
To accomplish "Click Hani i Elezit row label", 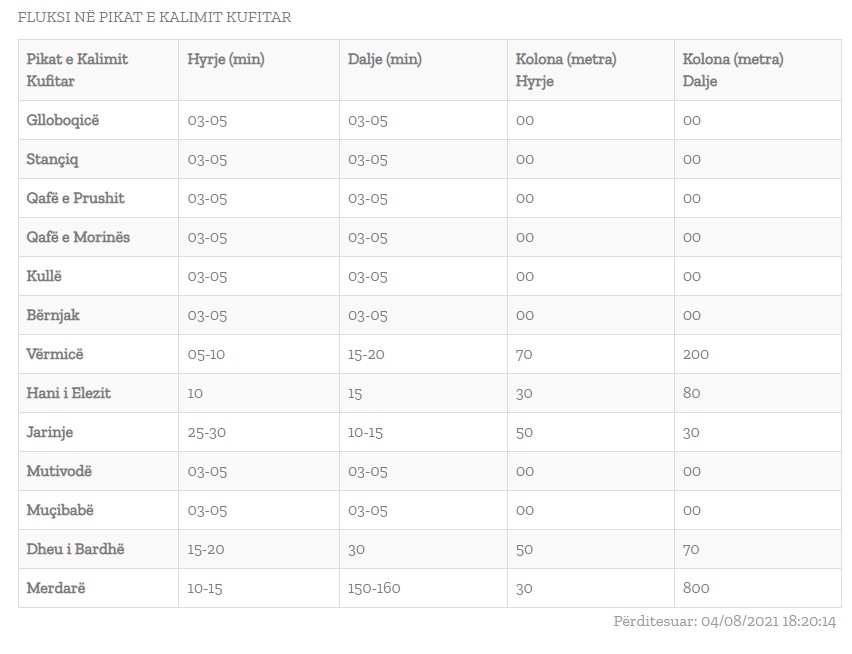I will pyautogui.click(x=68, y=393).
